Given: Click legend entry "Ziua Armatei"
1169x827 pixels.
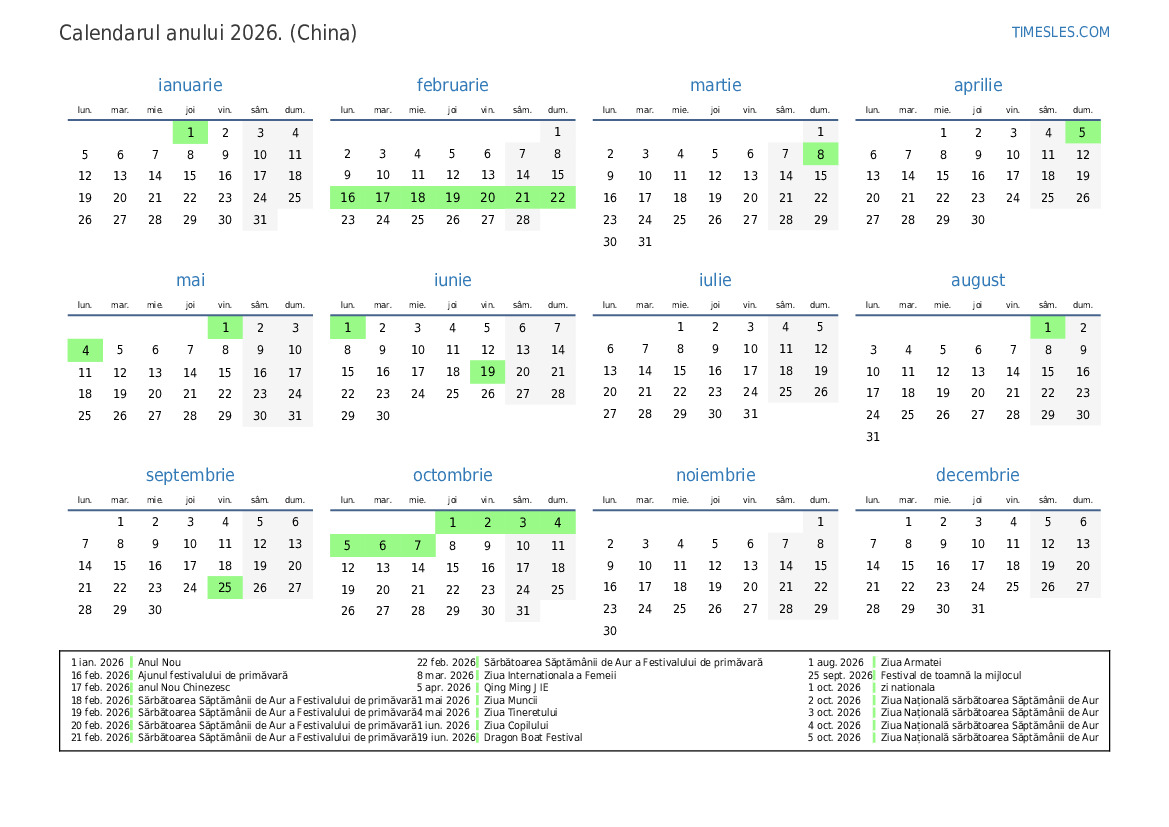Looking at the screenshot, I should 911,662.
